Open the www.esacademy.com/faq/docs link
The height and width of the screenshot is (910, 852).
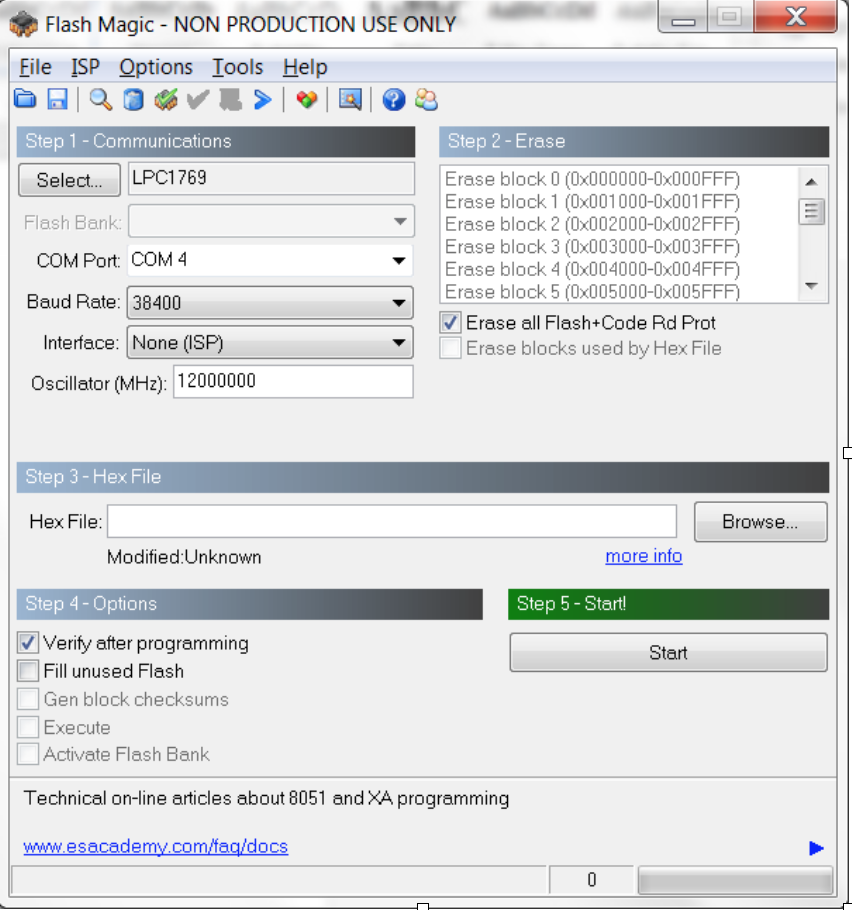[x=156, y=847]
